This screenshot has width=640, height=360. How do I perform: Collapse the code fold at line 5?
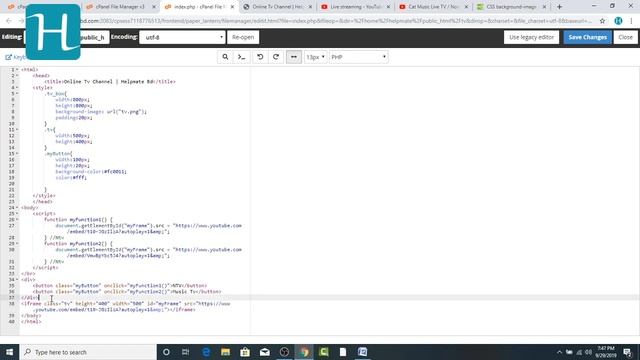(x=17, y=93)
